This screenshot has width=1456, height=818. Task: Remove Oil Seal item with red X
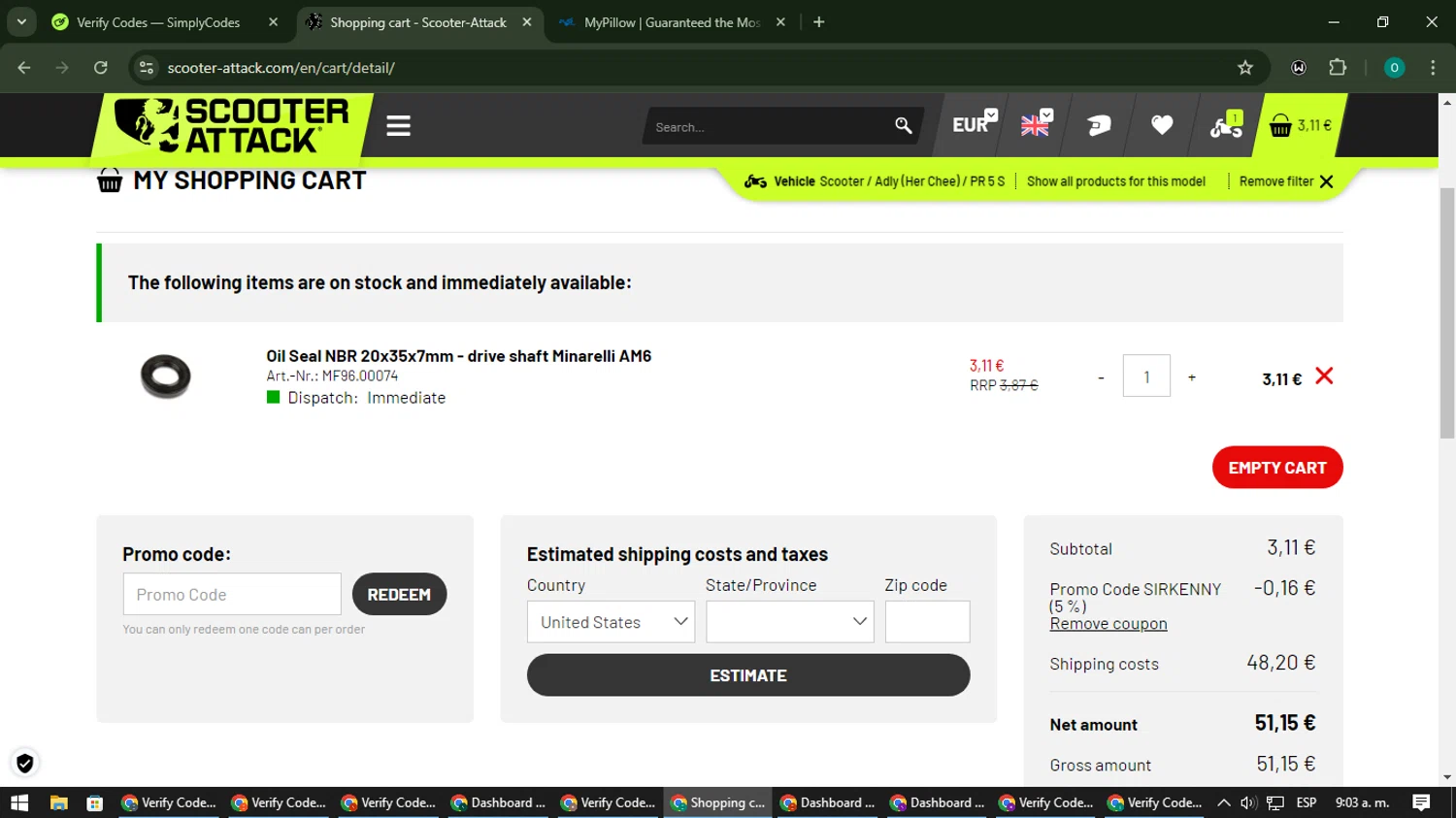[x=1324, y=376]
